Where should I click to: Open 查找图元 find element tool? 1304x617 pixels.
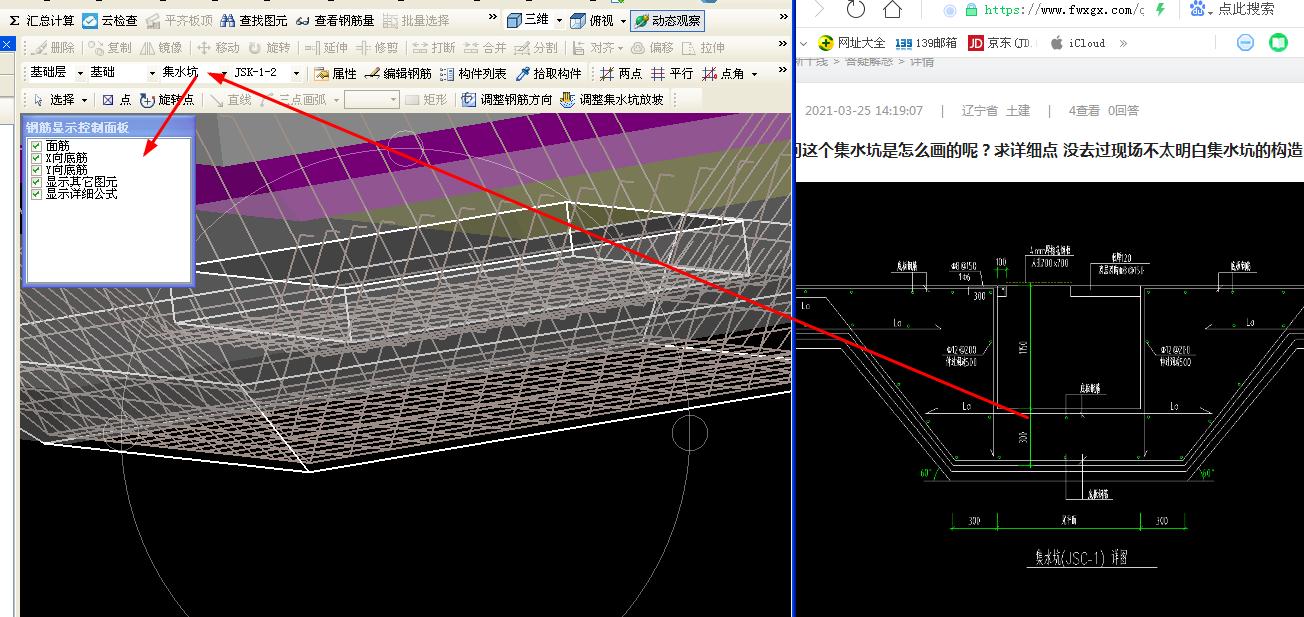pyautogui.click(x=256, y=20)
